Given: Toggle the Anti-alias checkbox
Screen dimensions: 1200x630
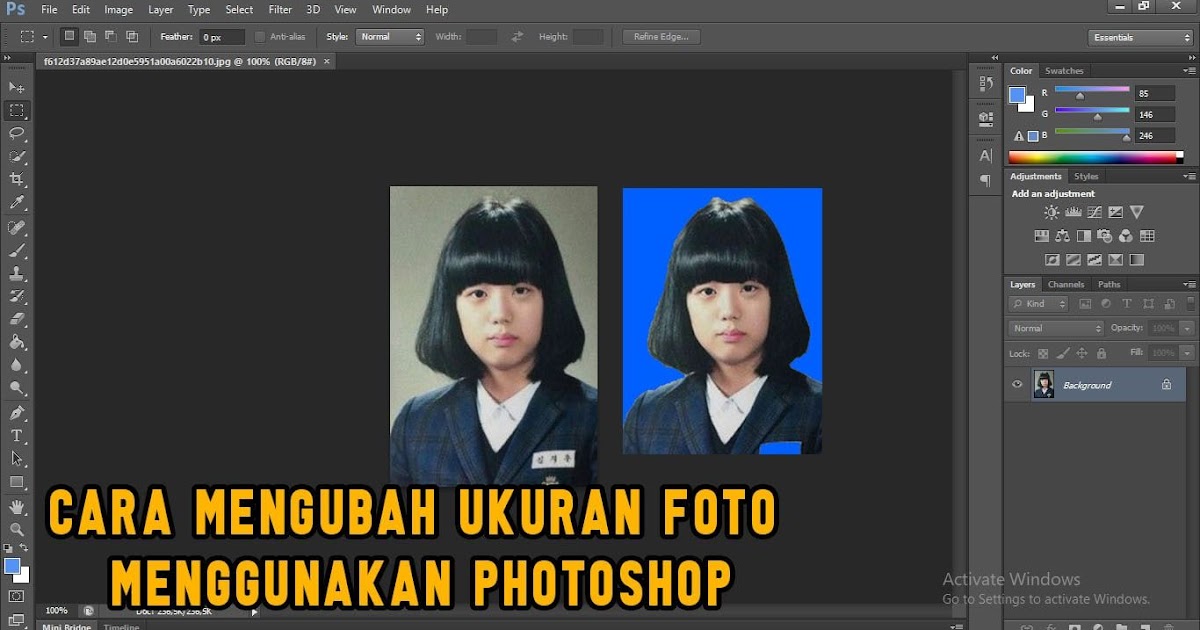Looking at the screenshot, I should [x=260, y=37].
